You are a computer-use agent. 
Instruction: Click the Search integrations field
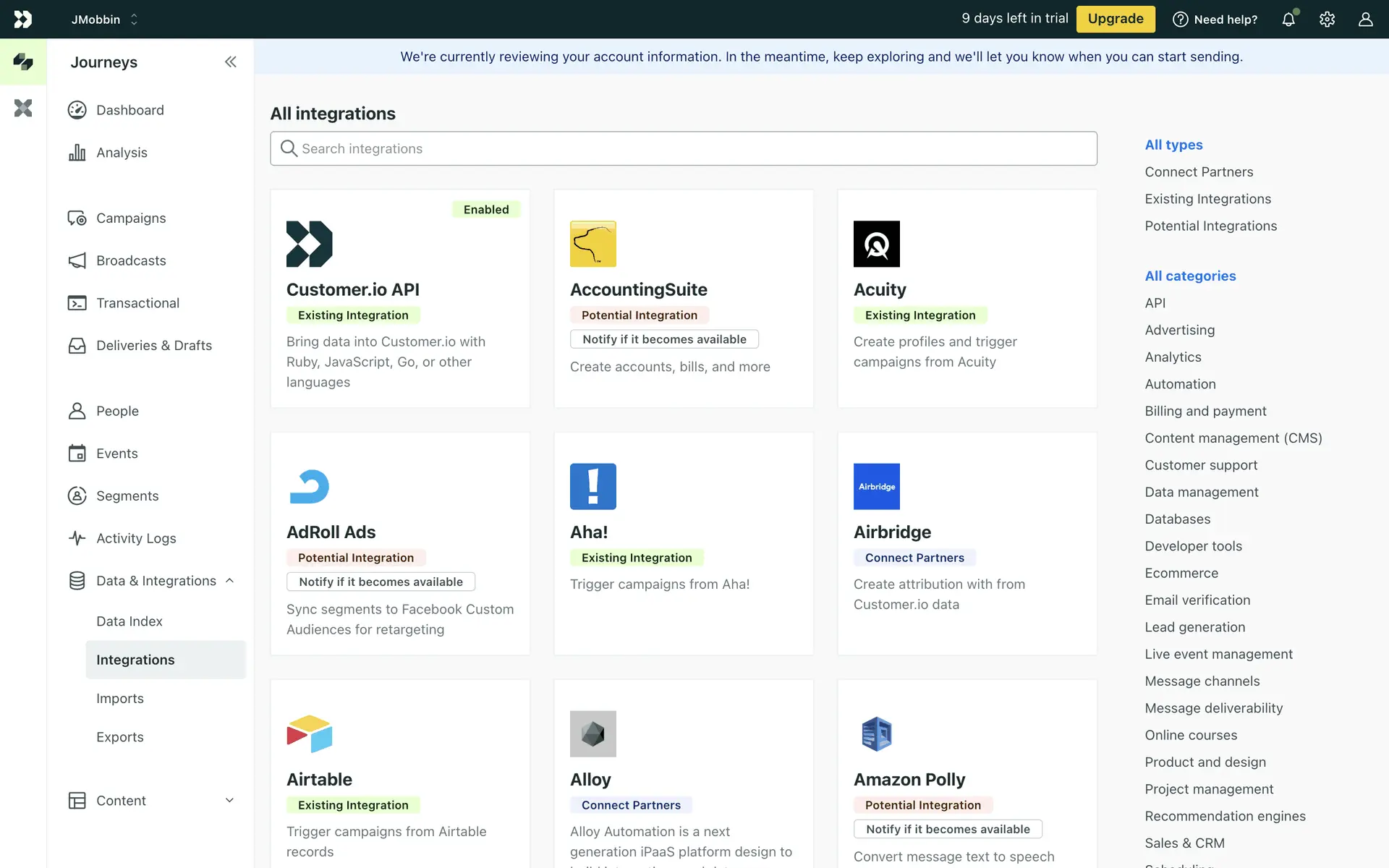tap(683, 148)
